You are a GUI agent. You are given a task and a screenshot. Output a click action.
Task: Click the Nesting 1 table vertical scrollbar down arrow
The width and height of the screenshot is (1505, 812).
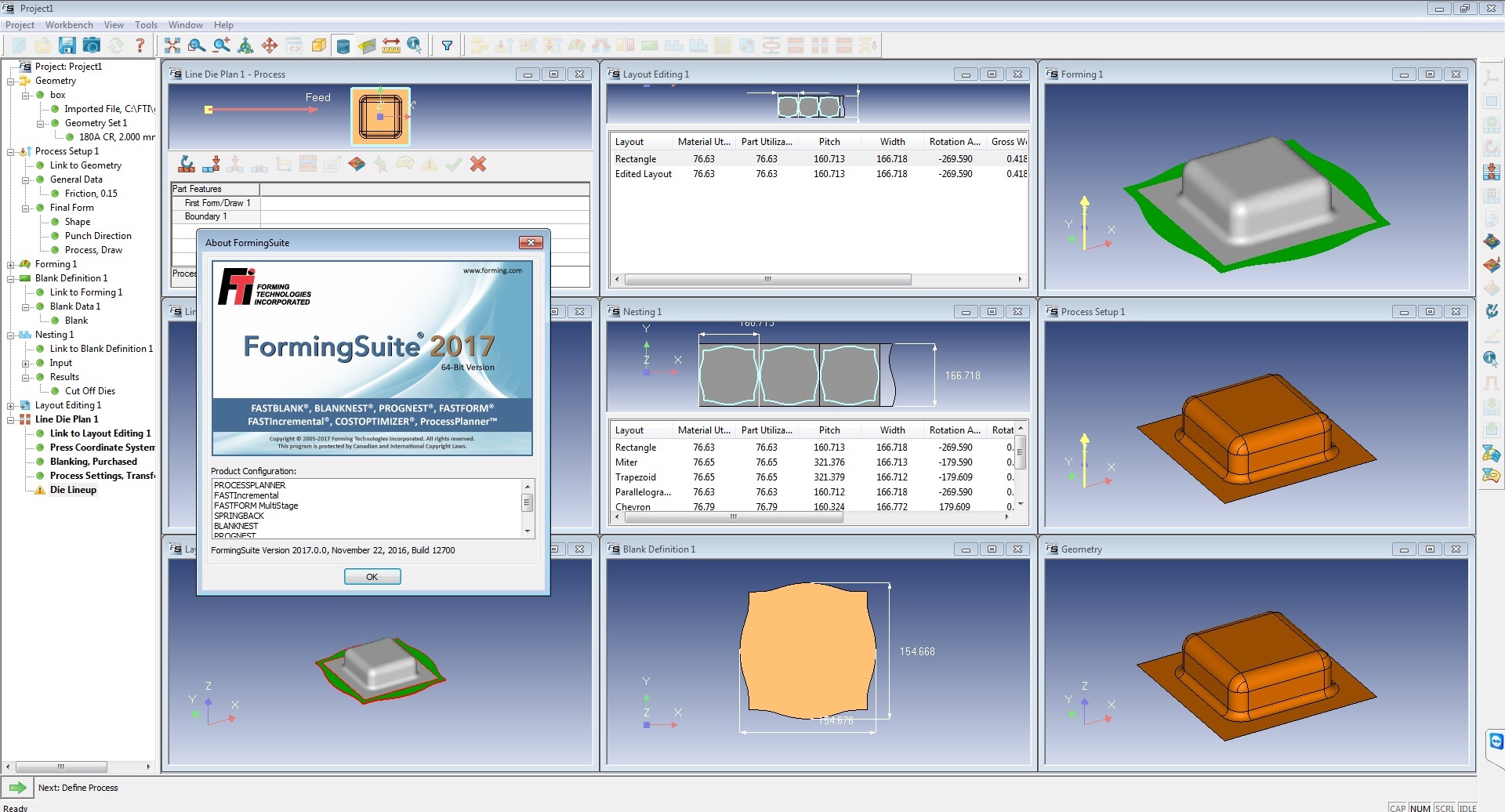click(x=1020, y=504)
